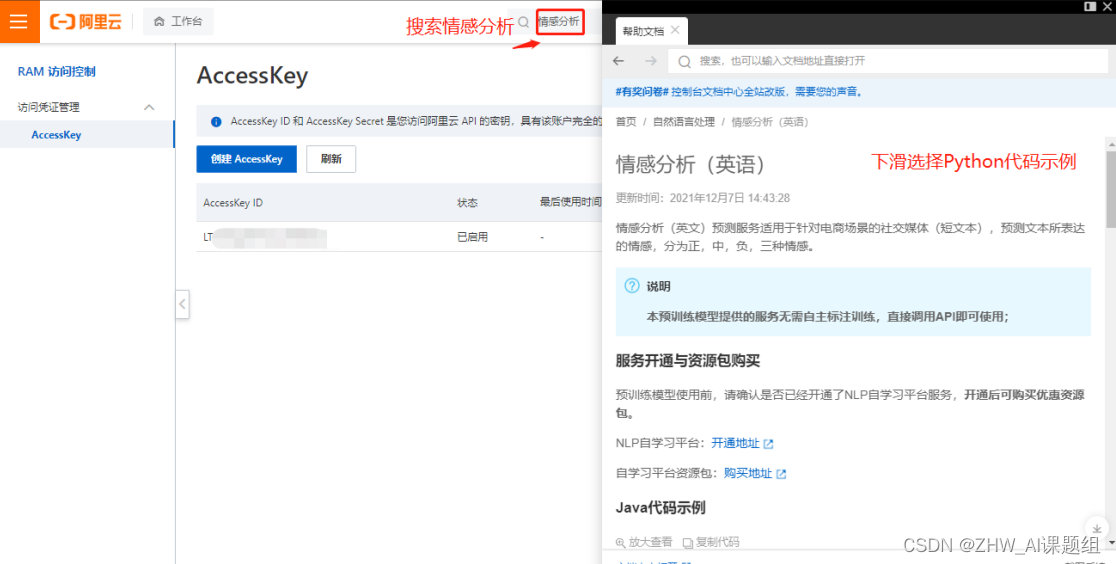Click the 创建 AccessKey button
This screenshot has width=1116, height=564.
(x=246, y=159)
